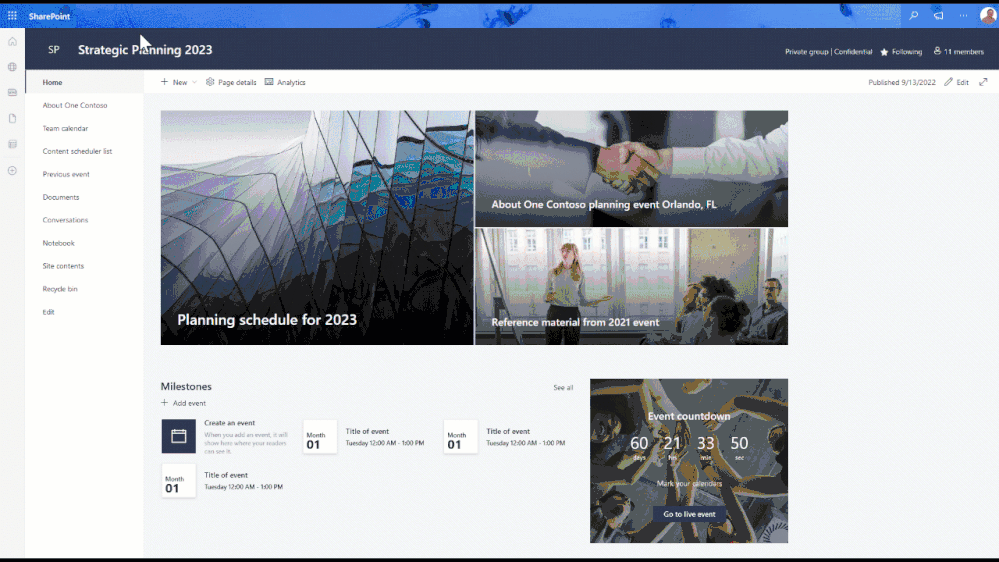This screenshot has width=999, height=562.
Task: Open Site contents nav link
Action: (x=63, y=266)
